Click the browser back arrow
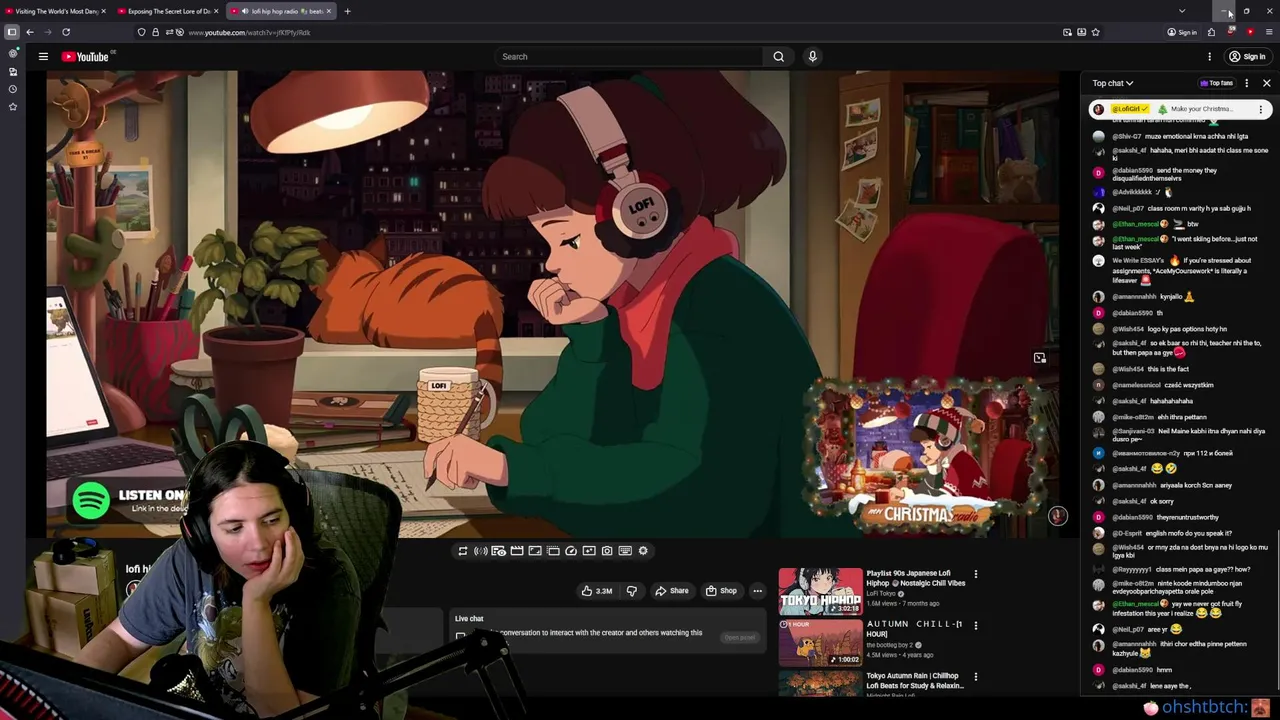Viewport: 1280px width, 720px height. click(x=30, y=32)
